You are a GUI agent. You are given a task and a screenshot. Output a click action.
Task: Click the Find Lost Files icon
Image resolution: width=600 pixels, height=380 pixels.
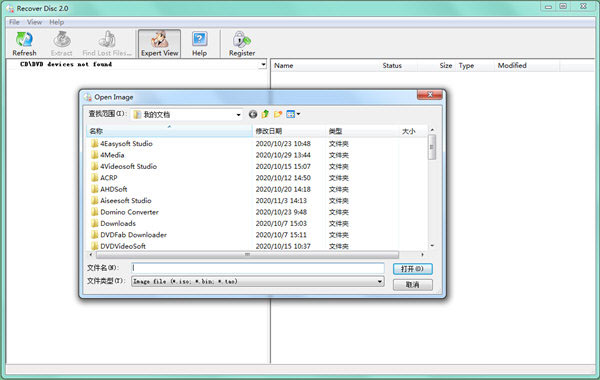[107, 39]
